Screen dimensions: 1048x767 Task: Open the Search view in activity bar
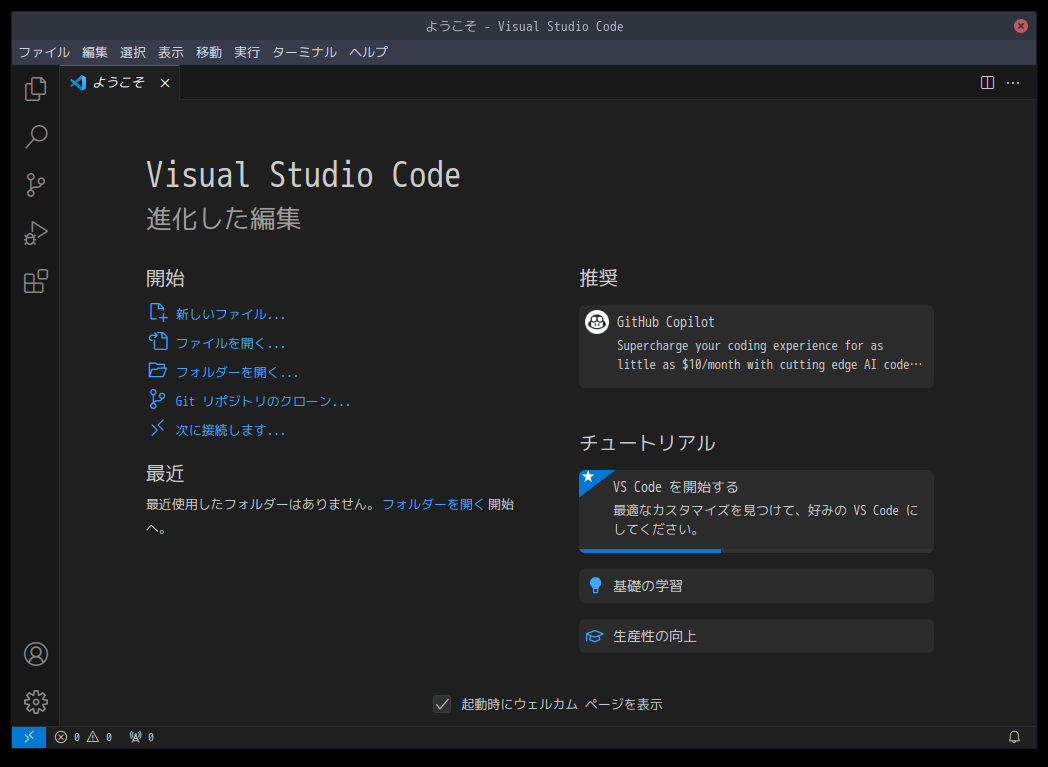[x=35, y=137]
